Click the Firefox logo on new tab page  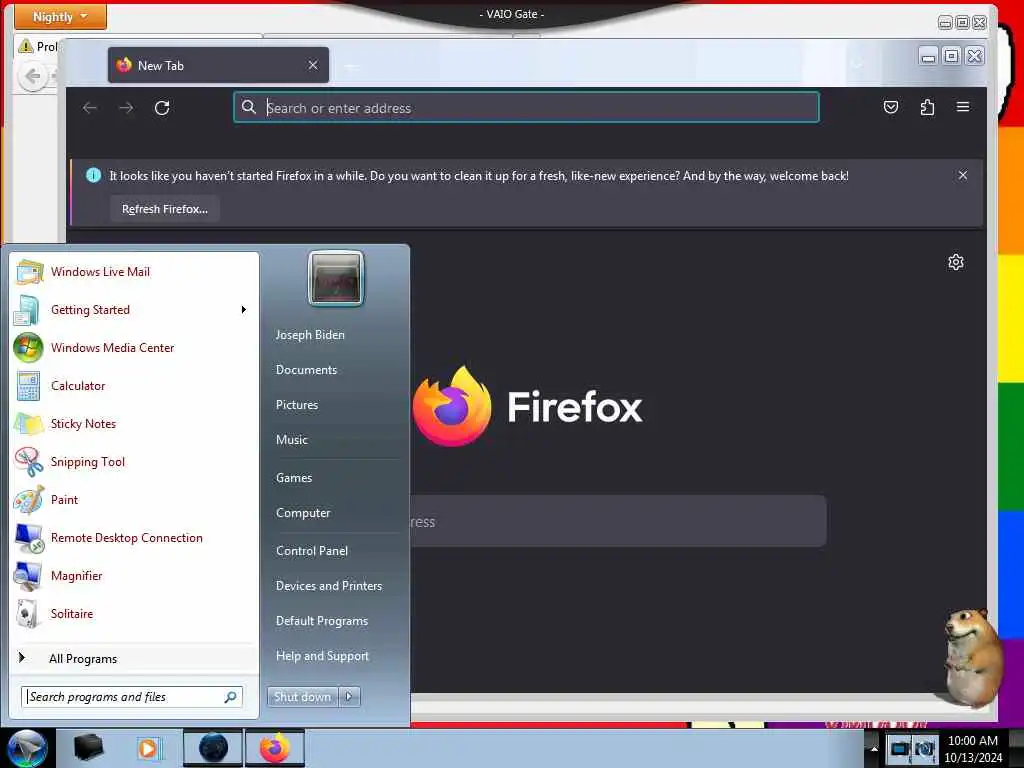tap(452, 406)
